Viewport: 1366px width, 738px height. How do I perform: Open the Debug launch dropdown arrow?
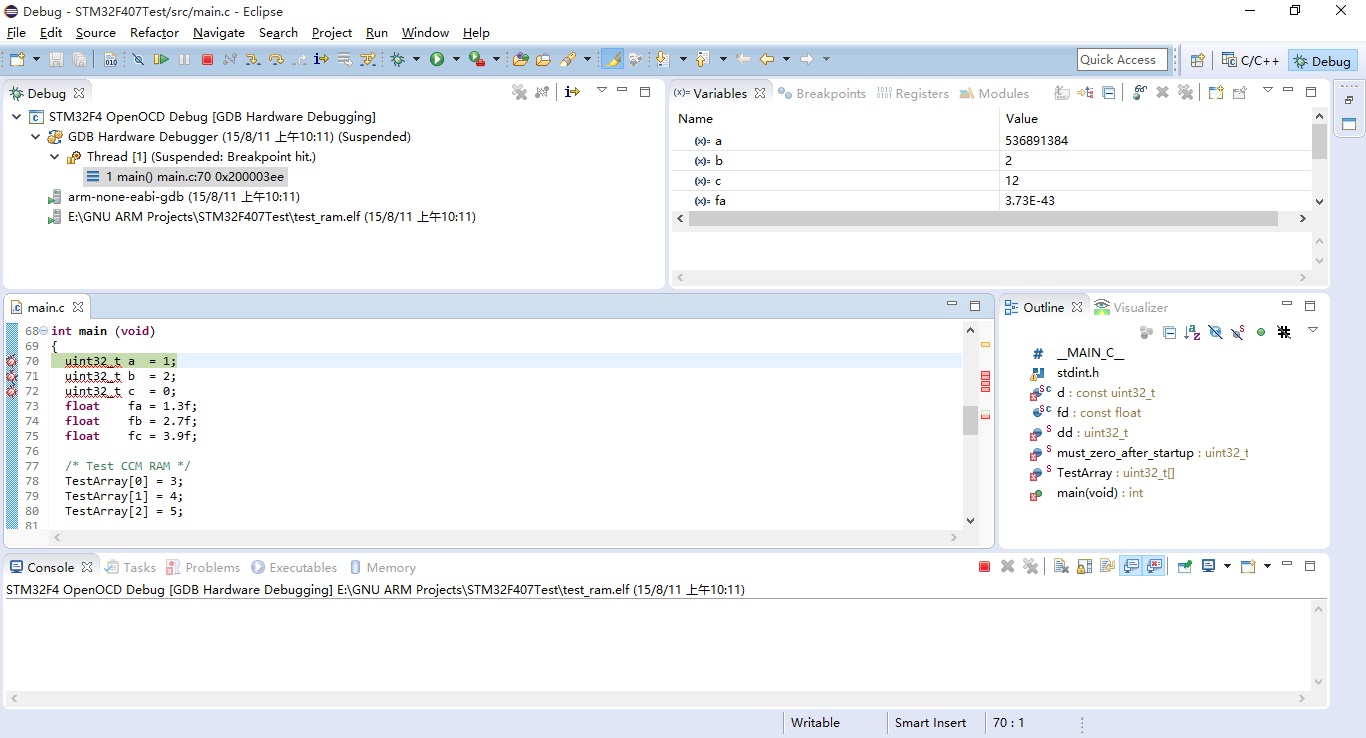(417, 60)
